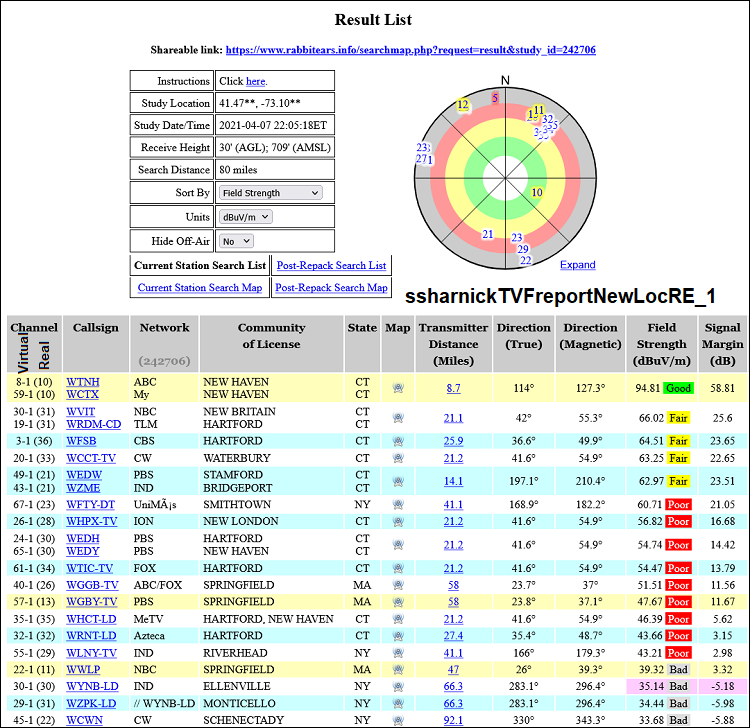
Task: Click station marker 10 on radar plot
Action: 537,192
